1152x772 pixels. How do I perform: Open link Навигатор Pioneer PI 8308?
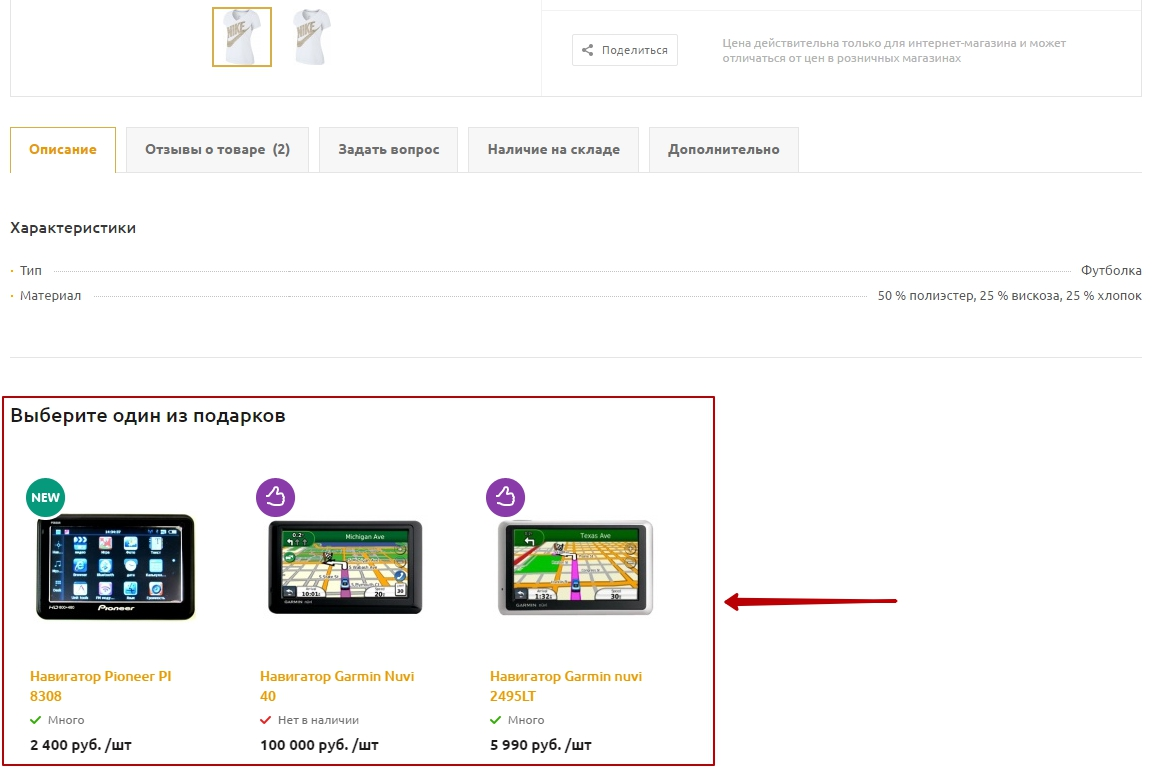click(x=101, y=686)
